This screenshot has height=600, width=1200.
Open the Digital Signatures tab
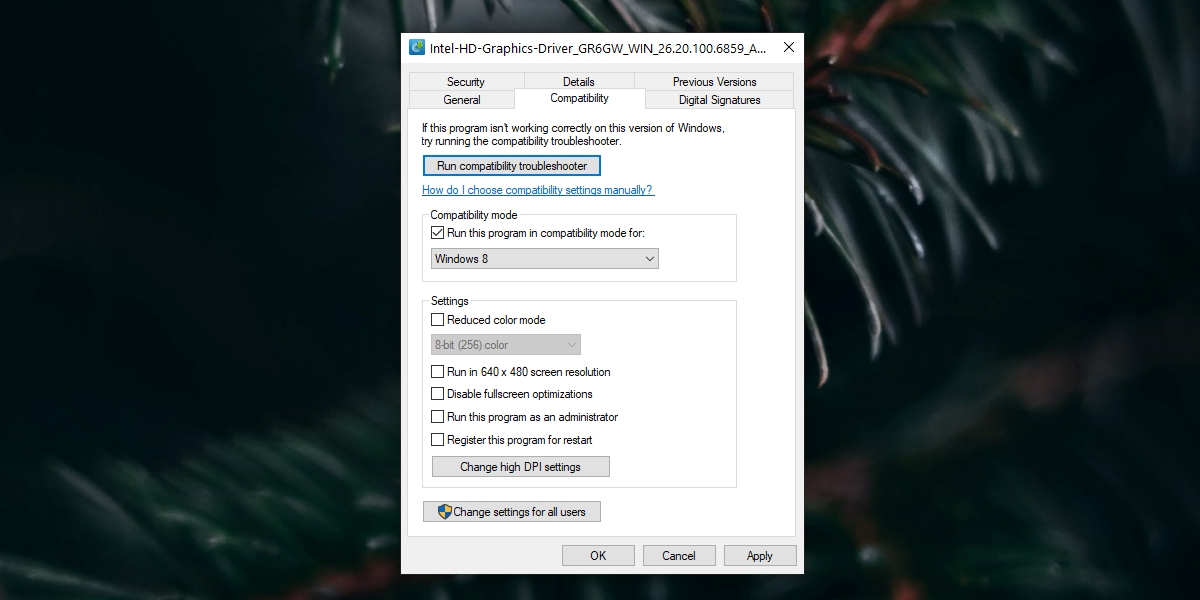pyautogui.click(x=720, y=100)
